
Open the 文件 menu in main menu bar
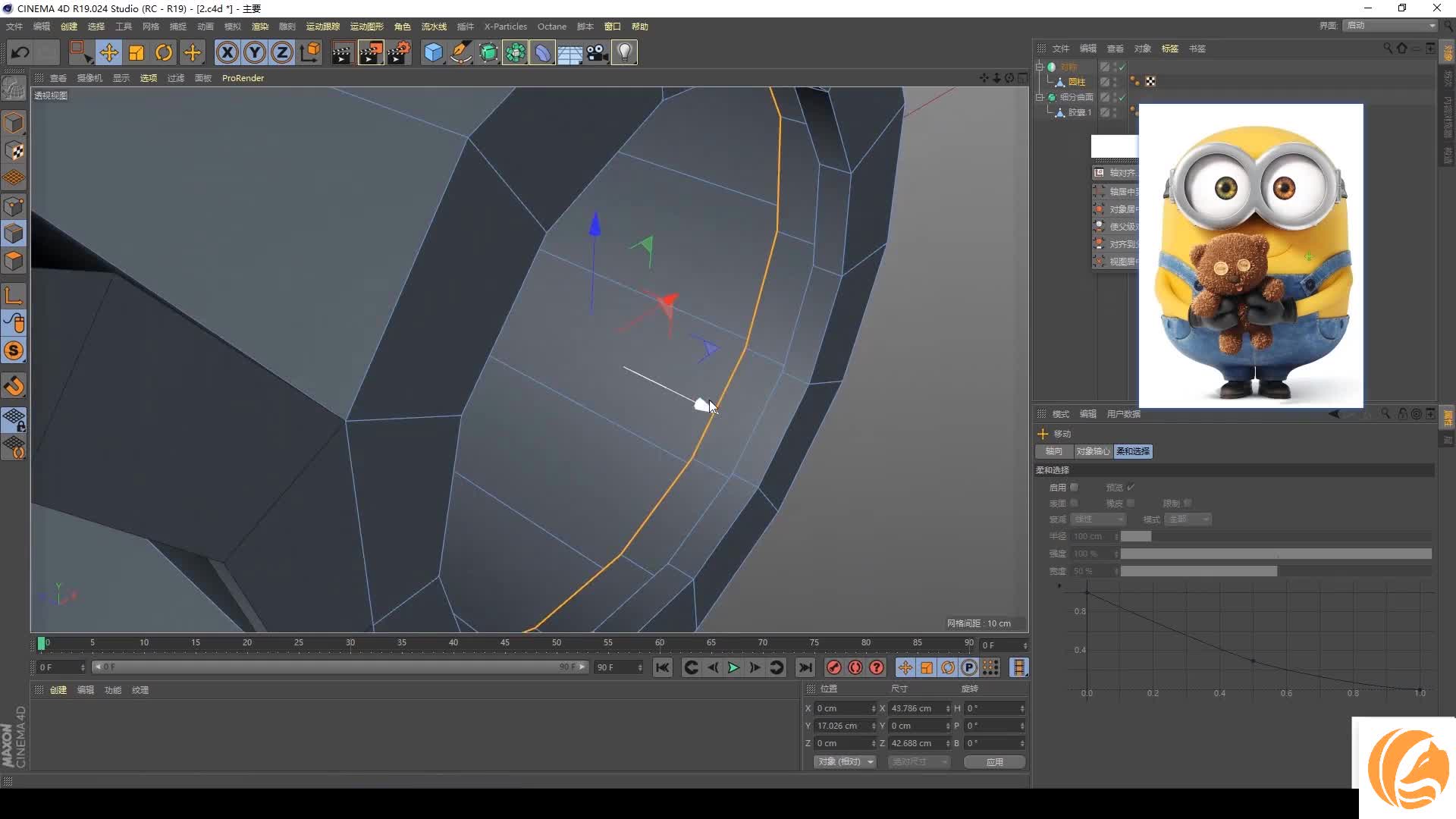[x=14, y=27]
